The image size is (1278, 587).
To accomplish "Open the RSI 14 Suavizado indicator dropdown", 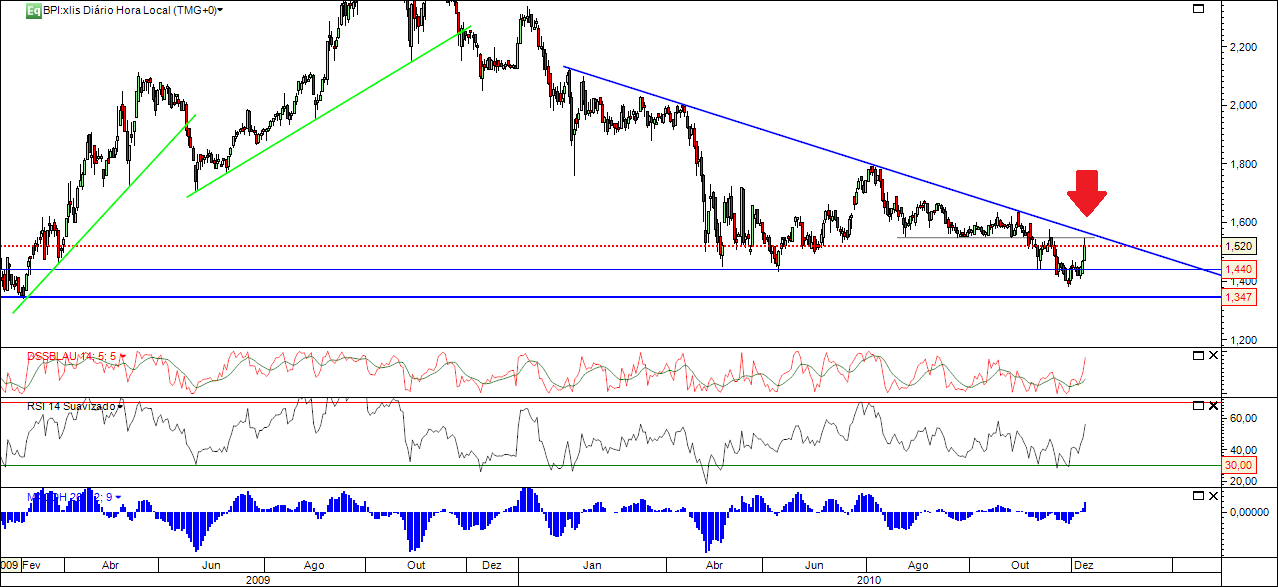I will click(x=120, y=406).
